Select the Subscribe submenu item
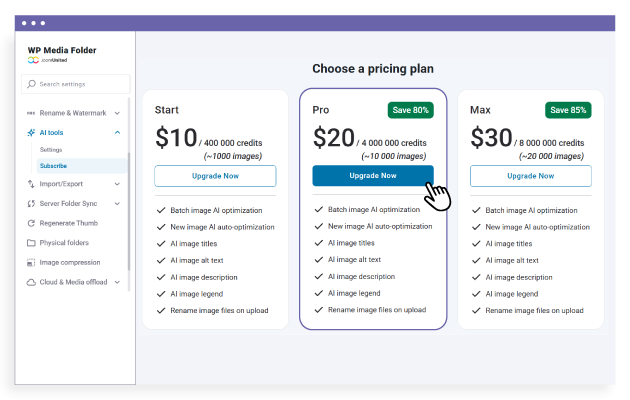Image resolution: width=630 pixels, height=400 pixels. point(53,165)
